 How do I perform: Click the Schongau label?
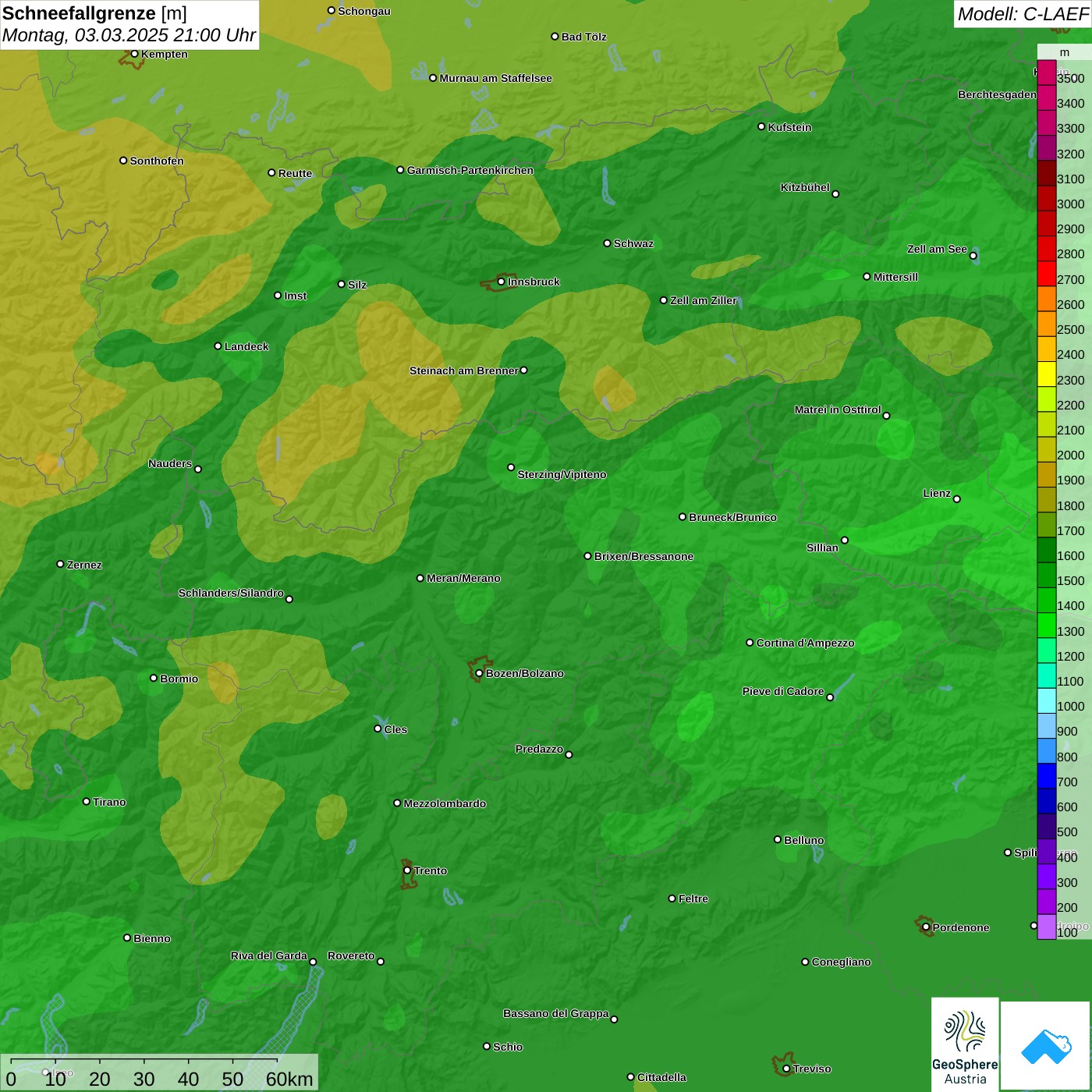click(364, 11)
